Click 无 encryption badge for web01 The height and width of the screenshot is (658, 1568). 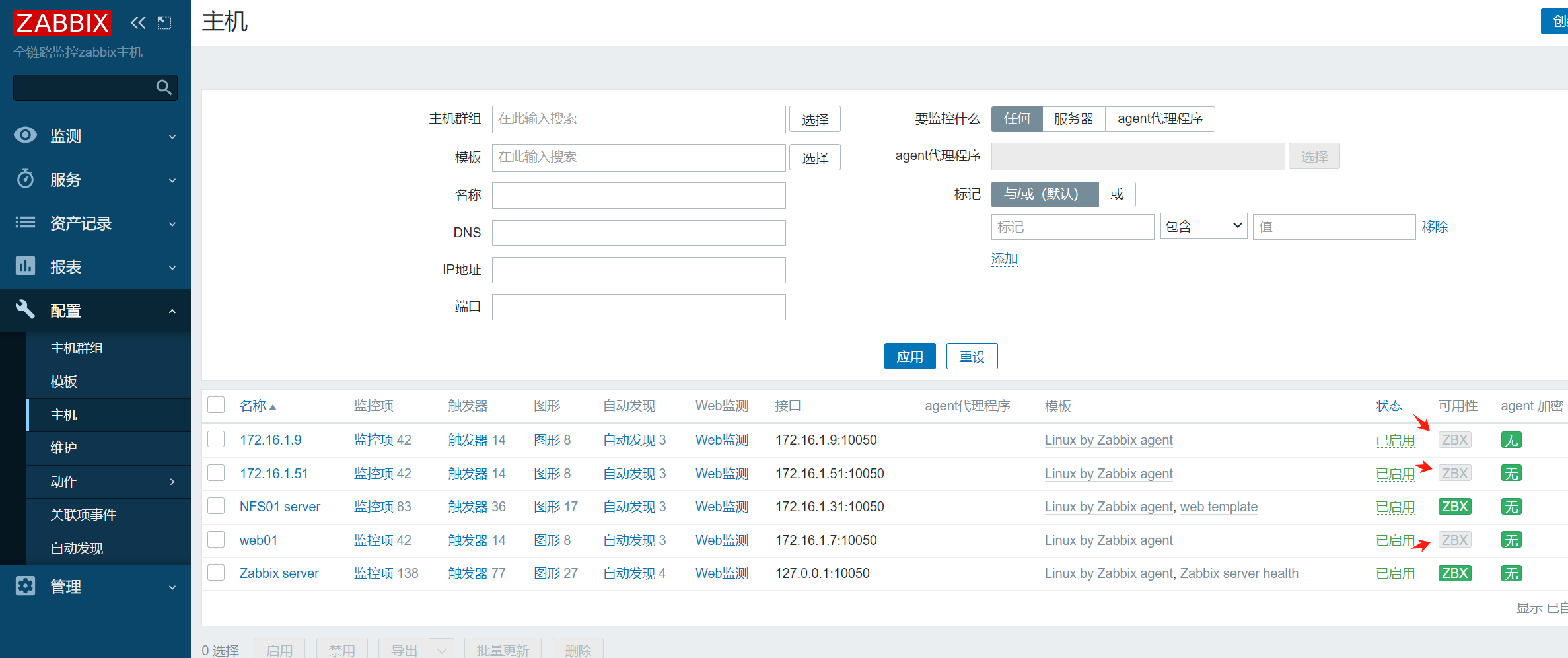point(1511,540)
